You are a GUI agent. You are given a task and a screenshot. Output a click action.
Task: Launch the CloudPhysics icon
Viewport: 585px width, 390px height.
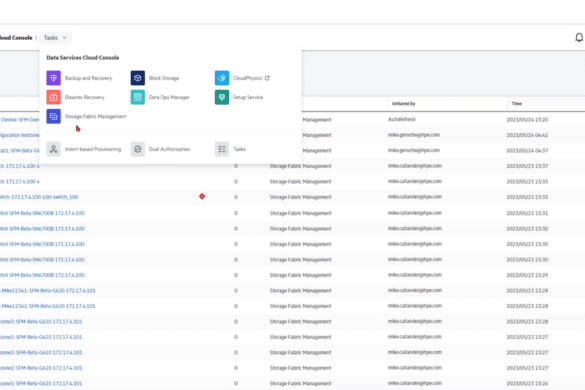222,78
